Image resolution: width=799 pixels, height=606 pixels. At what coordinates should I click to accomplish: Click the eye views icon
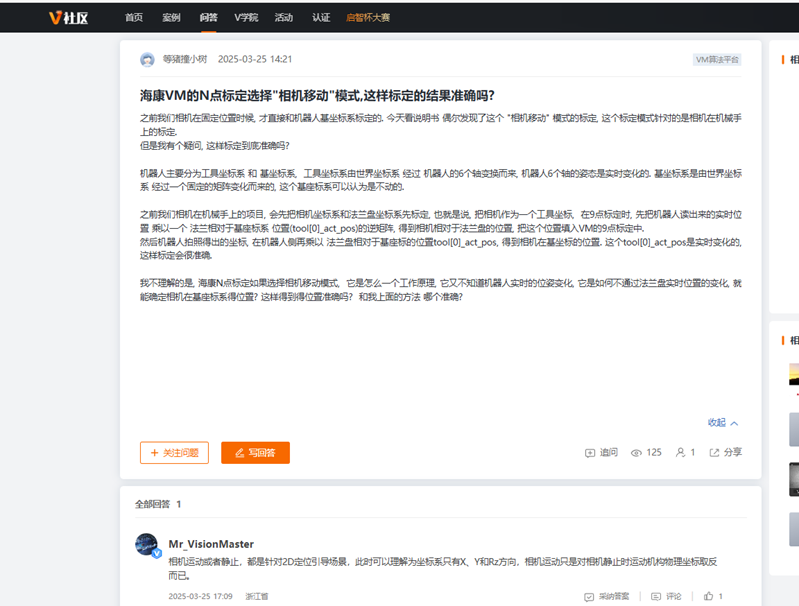pyautogui.click(x=636, y=453)
